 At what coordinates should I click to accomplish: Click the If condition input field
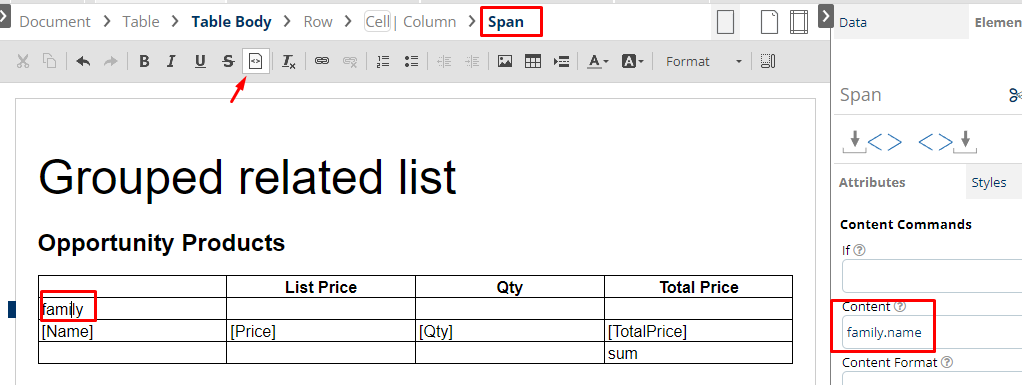[x=932, y=276]
